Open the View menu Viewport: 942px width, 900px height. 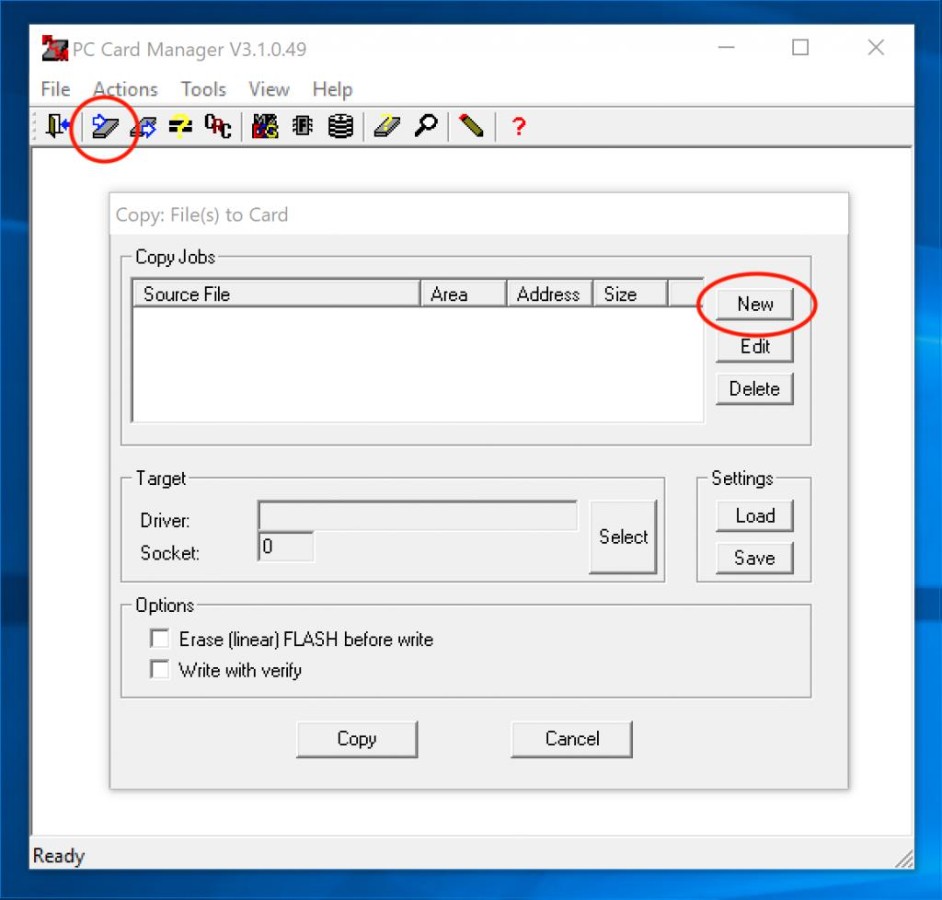(x=269, y=89)
